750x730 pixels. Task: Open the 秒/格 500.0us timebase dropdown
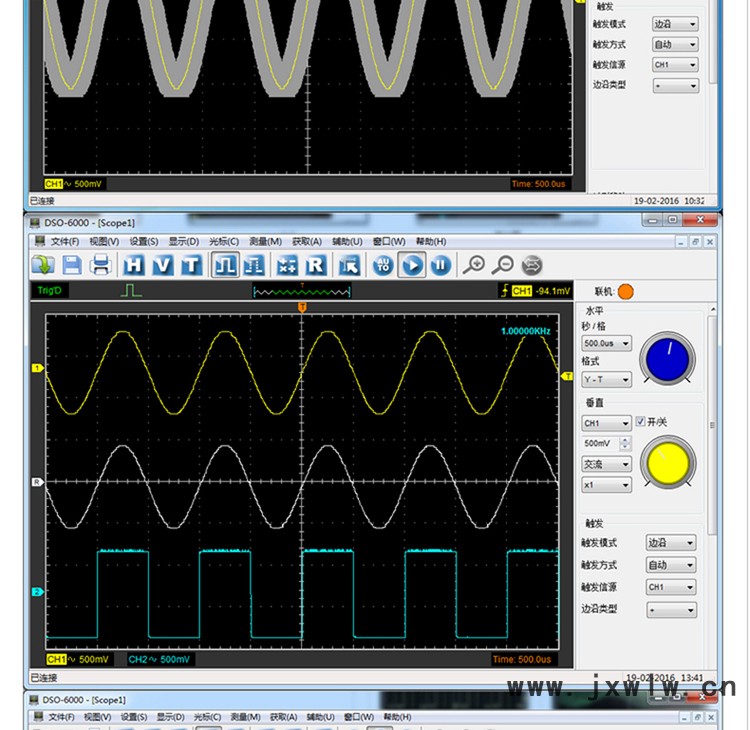click(607, 343)
